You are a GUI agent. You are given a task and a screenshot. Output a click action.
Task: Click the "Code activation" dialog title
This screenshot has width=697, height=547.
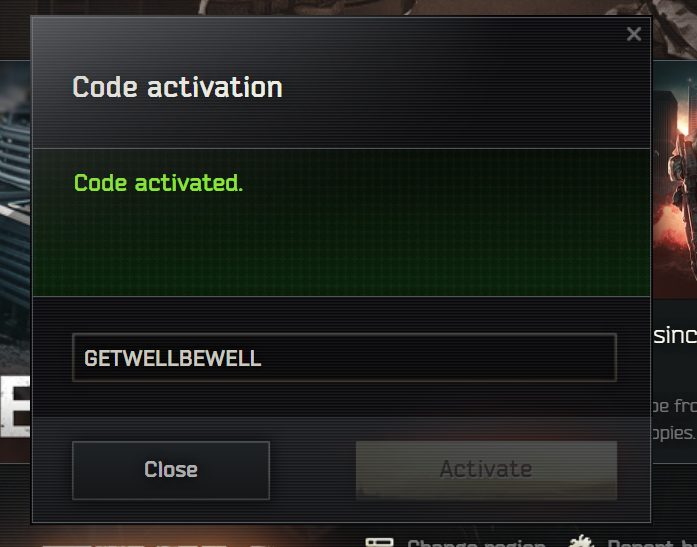coord(177,87)
